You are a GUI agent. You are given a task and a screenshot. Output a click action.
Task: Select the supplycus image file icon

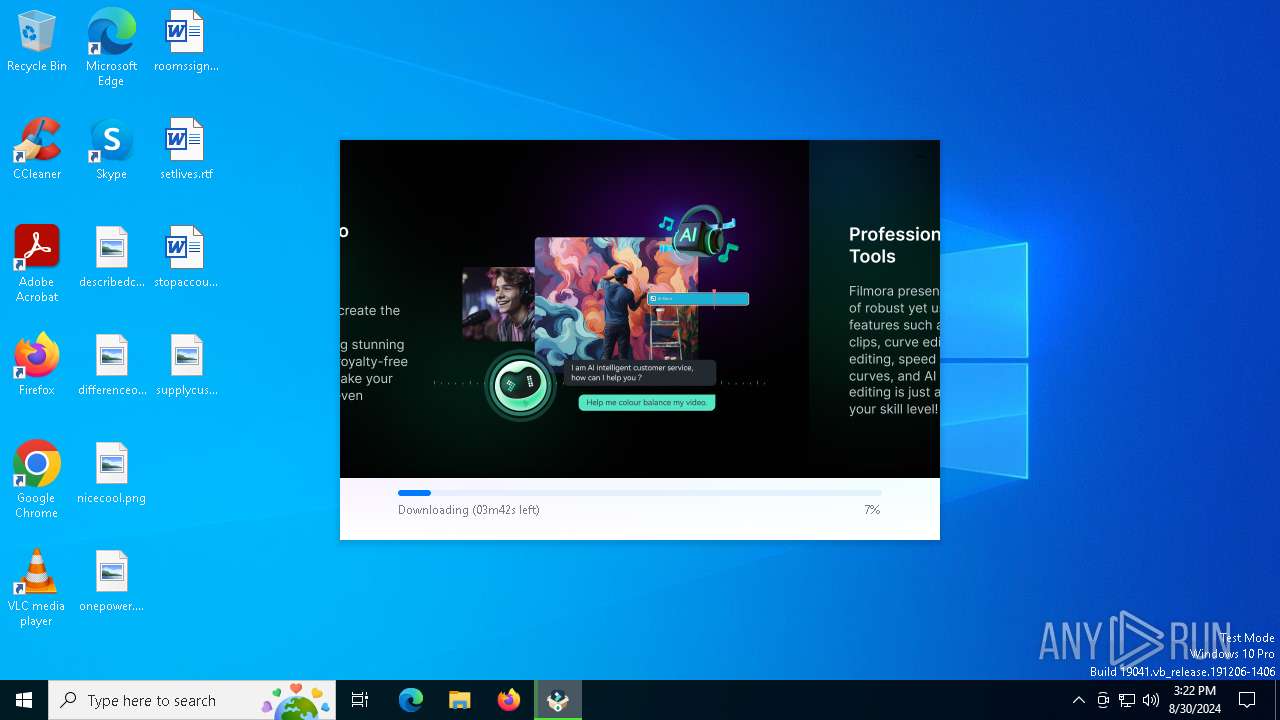[186, 366]
